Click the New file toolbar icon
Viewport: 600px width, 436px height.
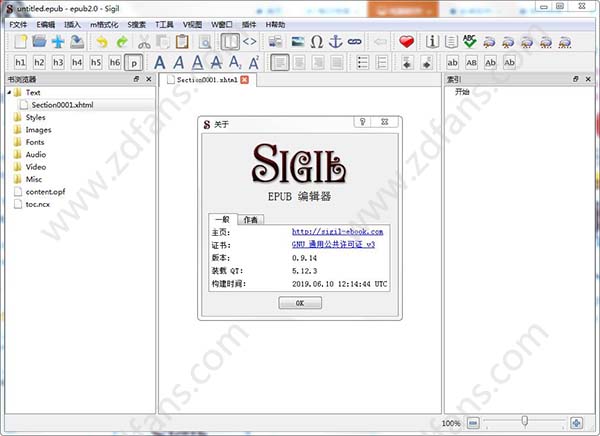coord(20,42)
